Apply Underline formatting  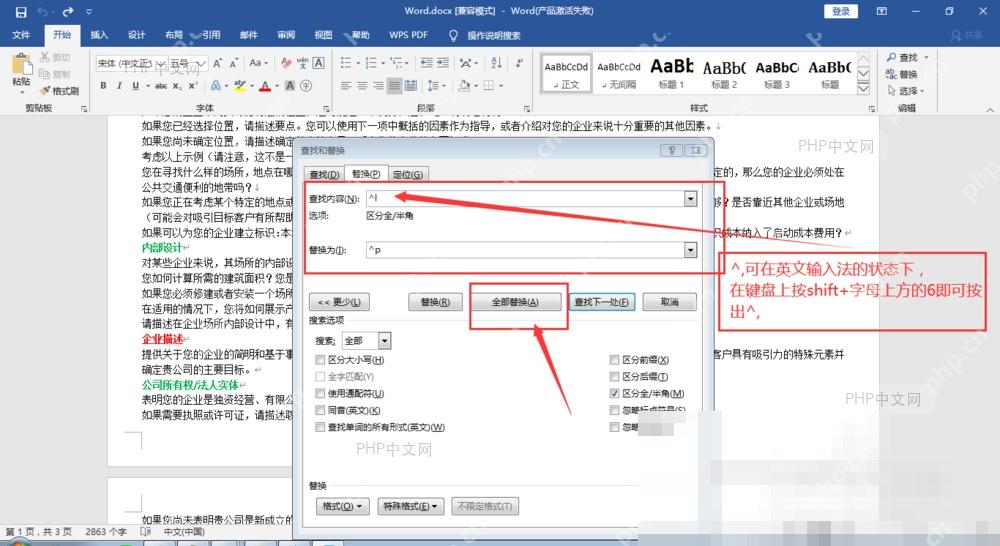(x=135, y=85)
